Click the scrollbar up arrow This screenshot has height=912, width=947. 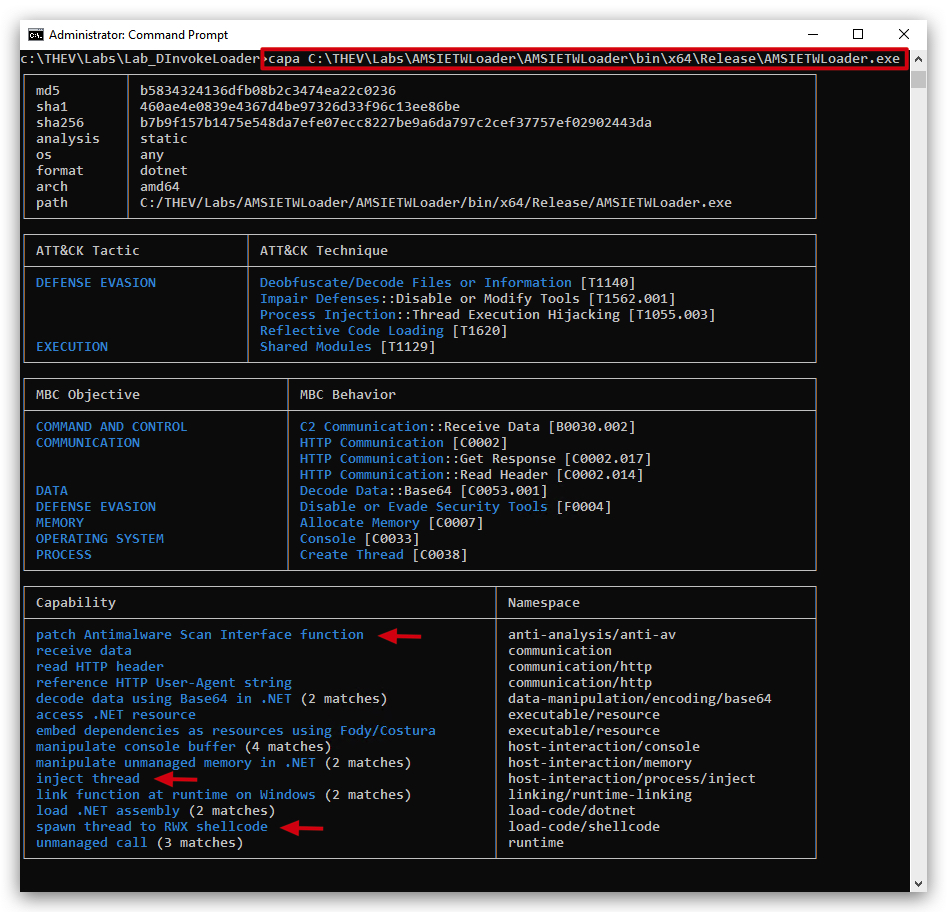point(918,59)
